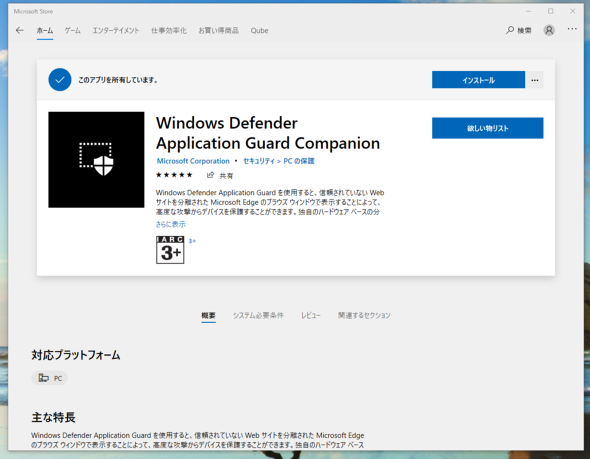Switch to the 関連するセクション tab

tap(364, 315)
